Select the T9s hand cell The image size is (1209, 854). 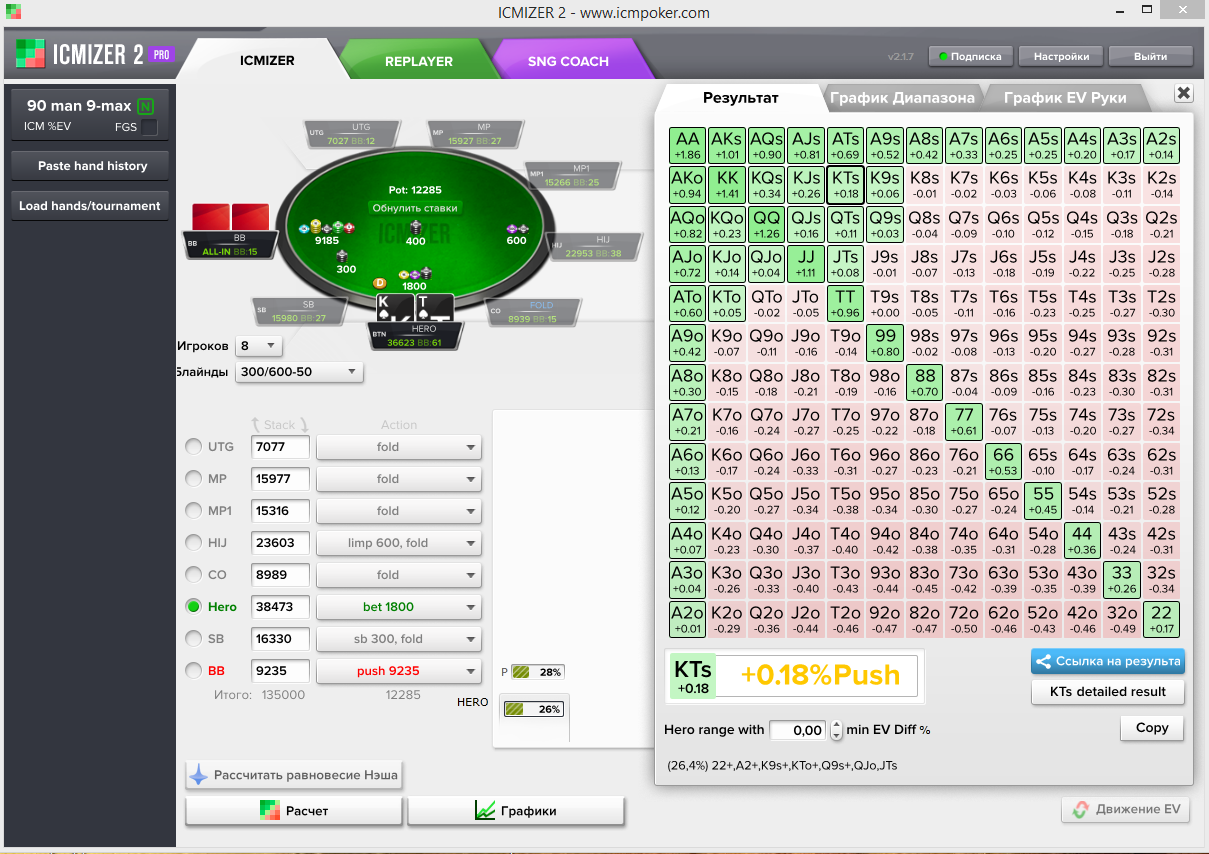[x=885, y=303]
